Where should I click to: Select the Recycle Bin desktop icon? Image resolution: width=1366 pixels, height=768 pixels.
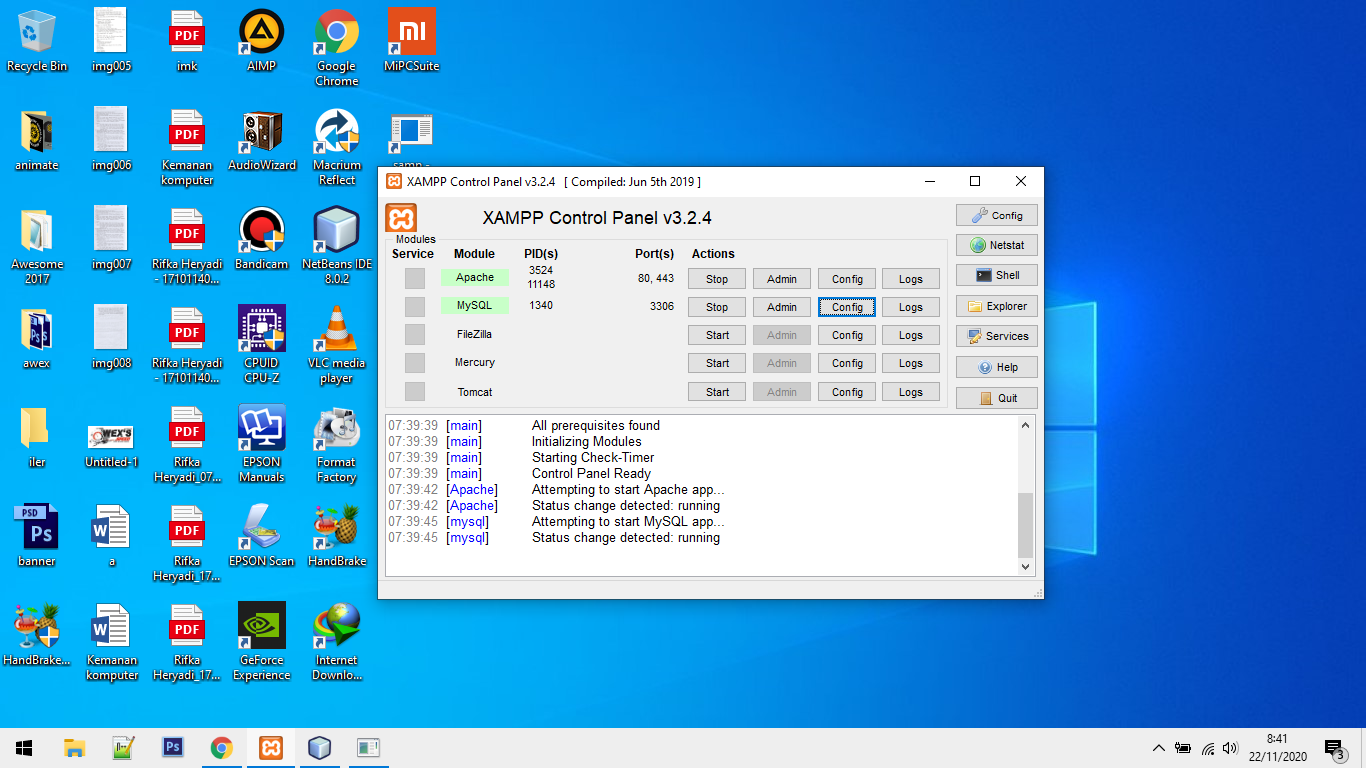coord(37,42)
